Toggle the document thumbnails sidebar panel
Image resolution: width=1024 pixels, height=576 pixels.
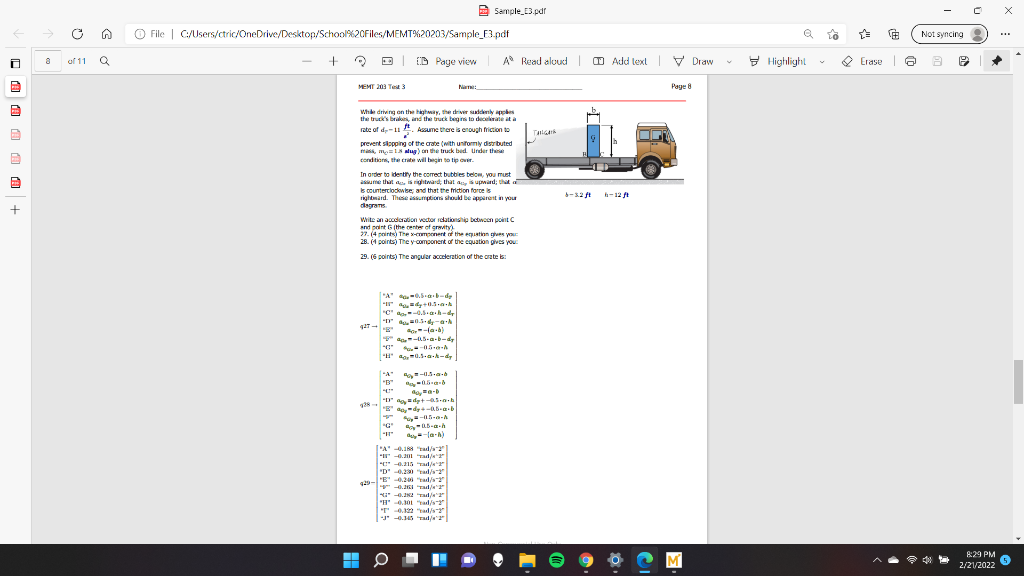tap(11, 61)
